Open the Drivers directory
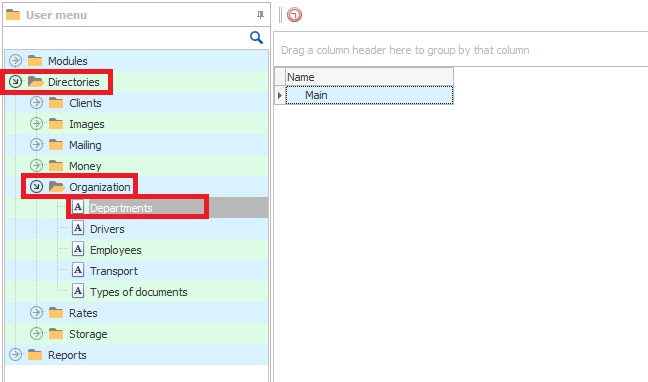Image resolution: width=648 pixels, height=382 pixels. click(x=107, y=229)
